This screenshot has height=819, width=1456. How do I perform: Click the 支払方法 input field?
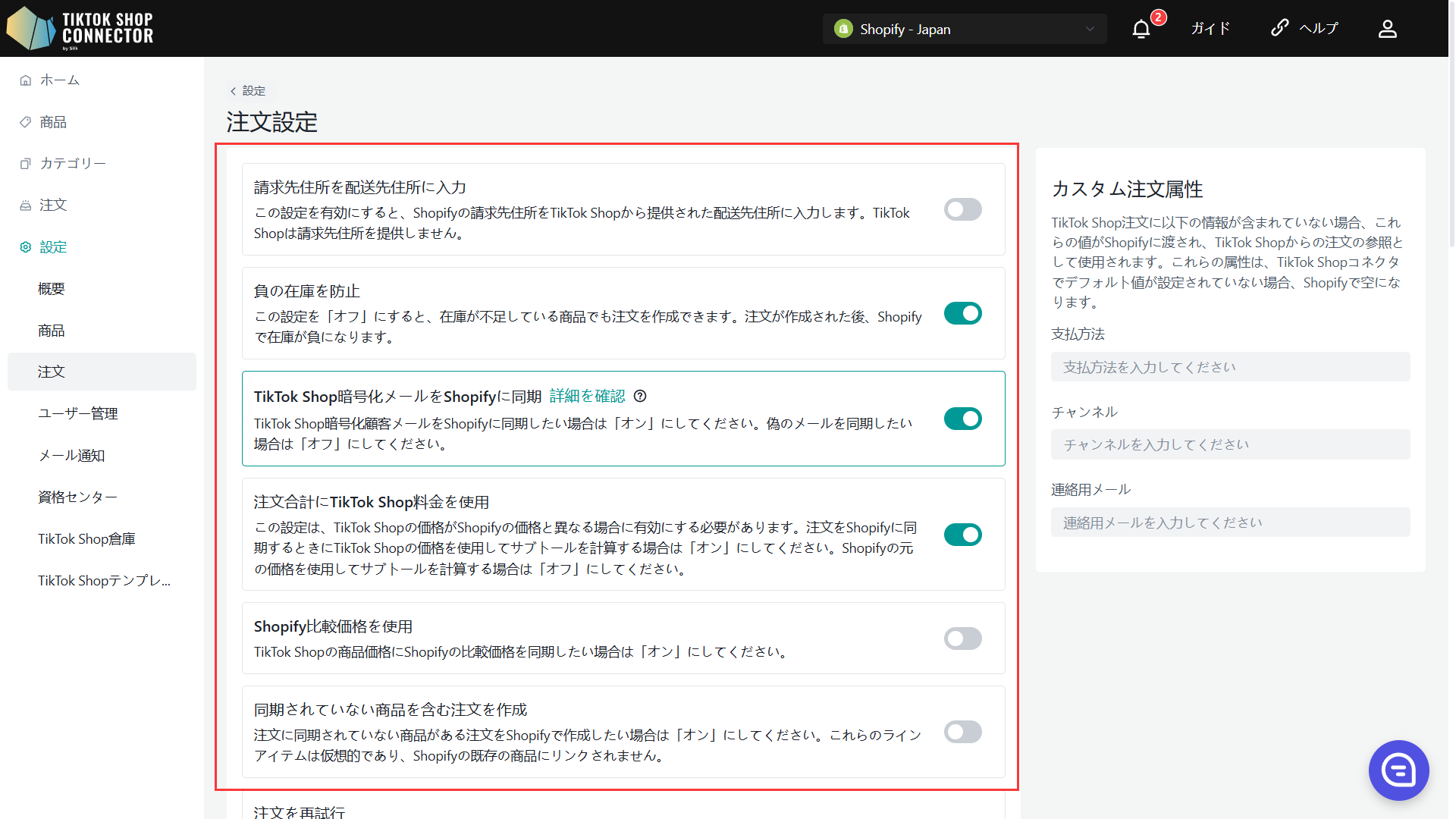(1230, 367)
